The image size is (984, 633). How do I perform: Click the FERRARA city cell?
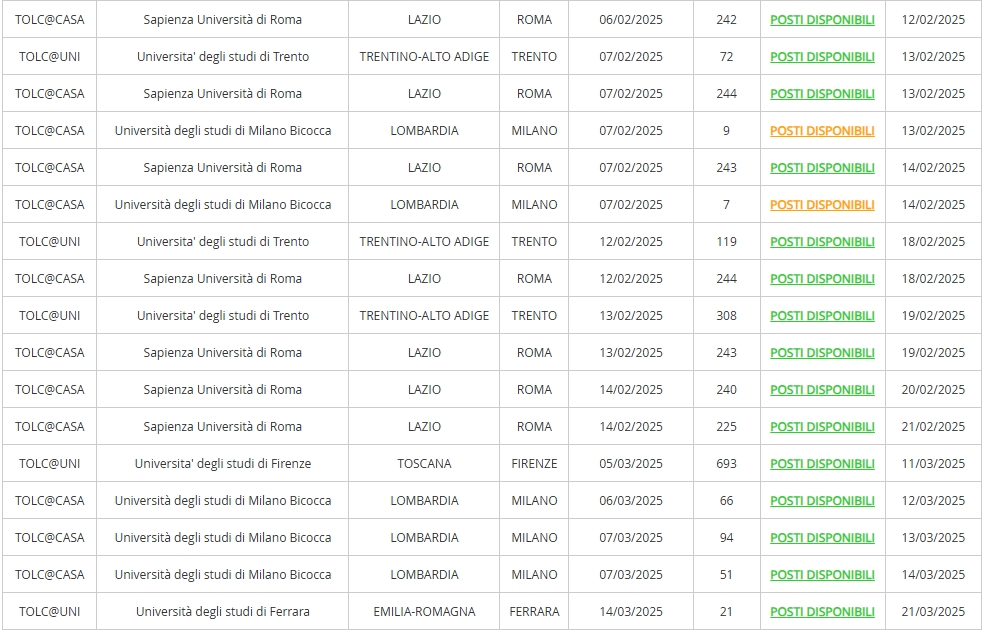[534, 612]
